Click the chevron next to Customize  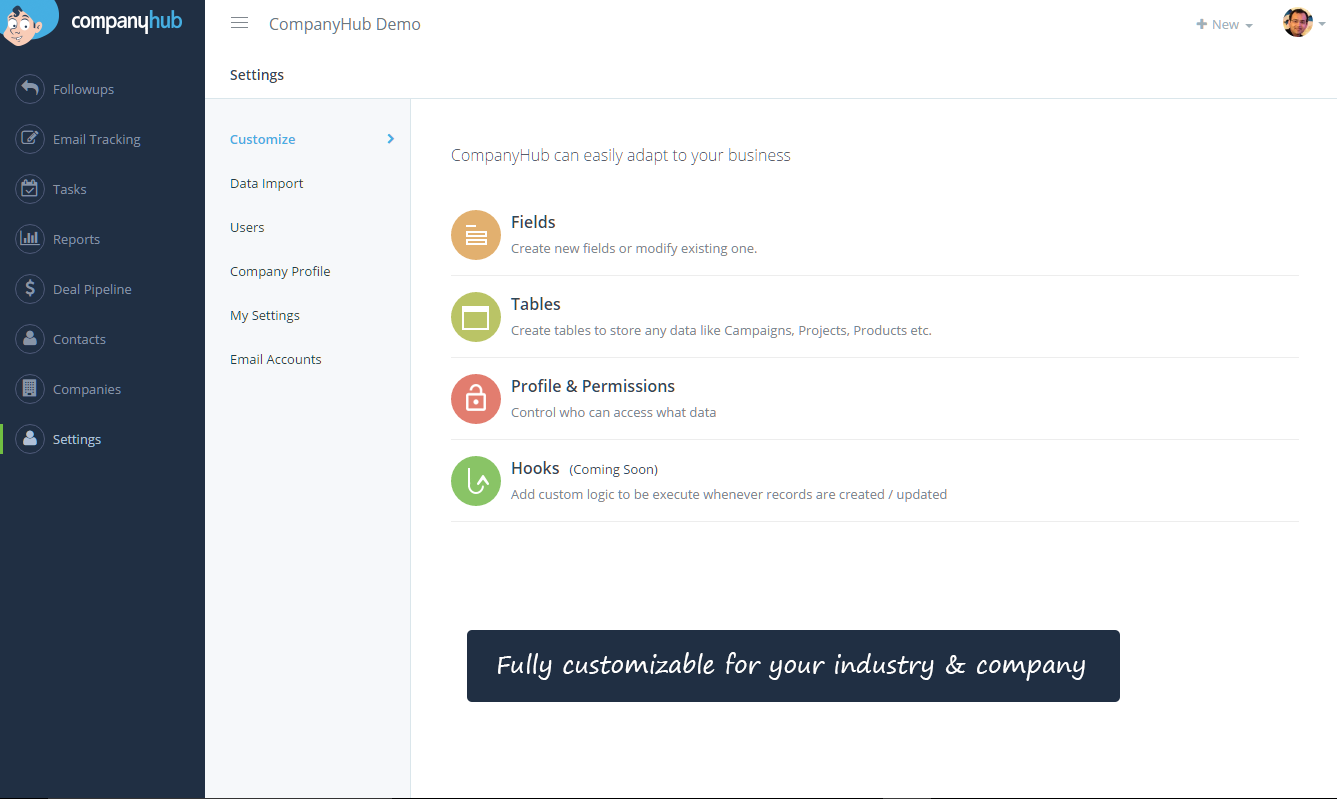391,139
